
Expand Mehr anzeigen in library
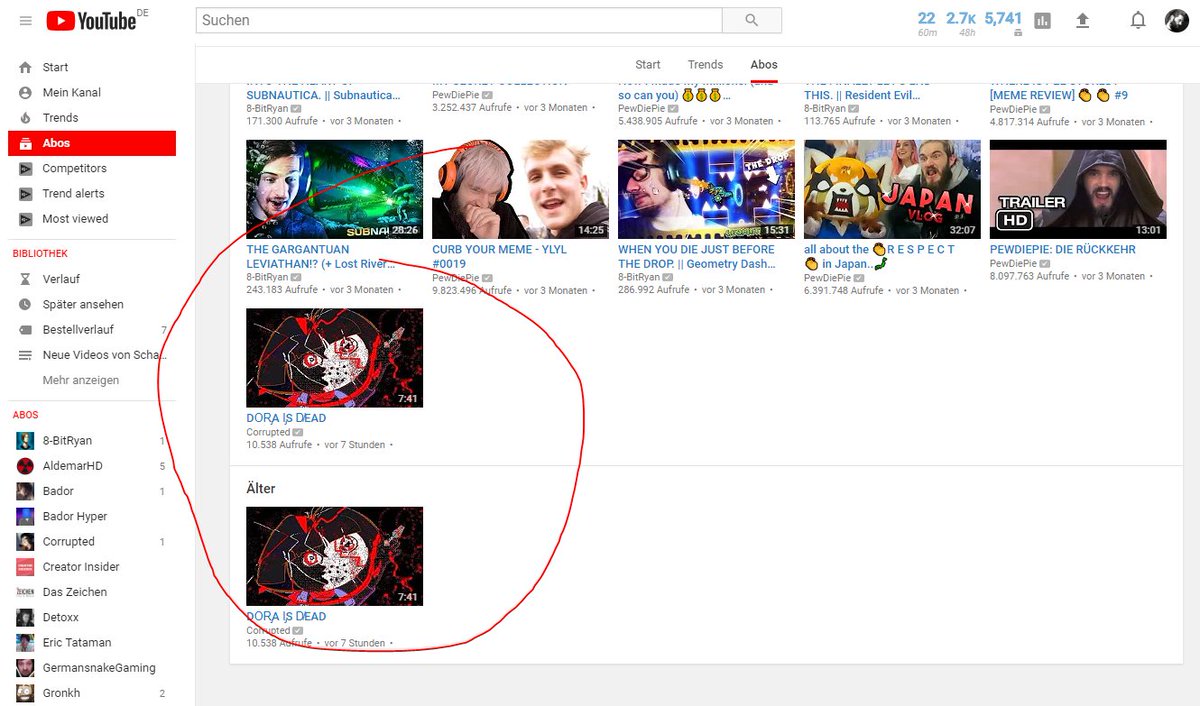[81, 380]
